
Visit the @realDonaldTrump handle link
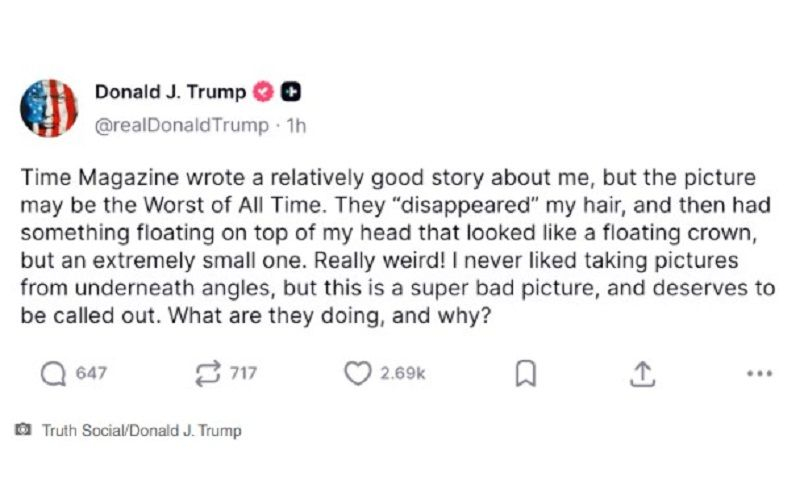coord(182,125)
